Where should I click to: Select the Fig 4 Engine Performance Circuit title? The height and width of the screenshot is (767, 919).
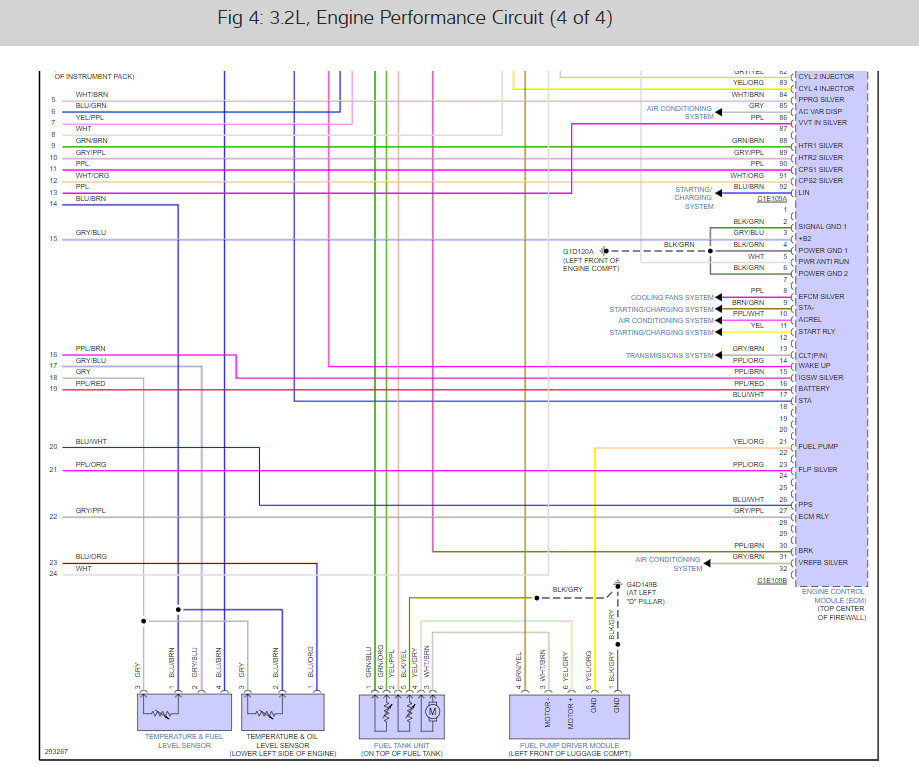[415, 18]
